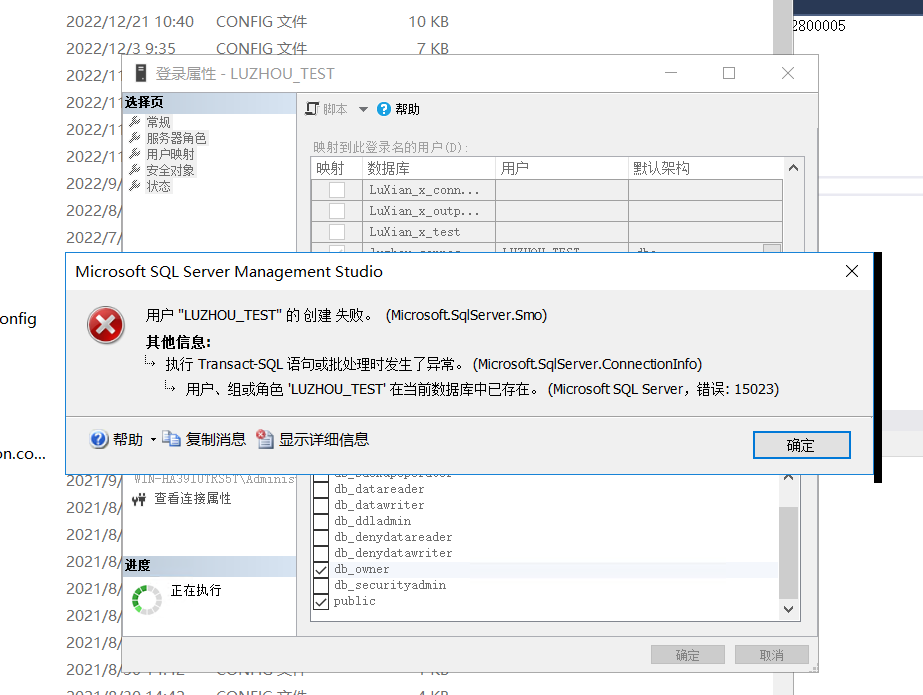Open the 脚本 dropdown arrow
923x695 pixels.
pyautogui.click(x=364, y=109)
